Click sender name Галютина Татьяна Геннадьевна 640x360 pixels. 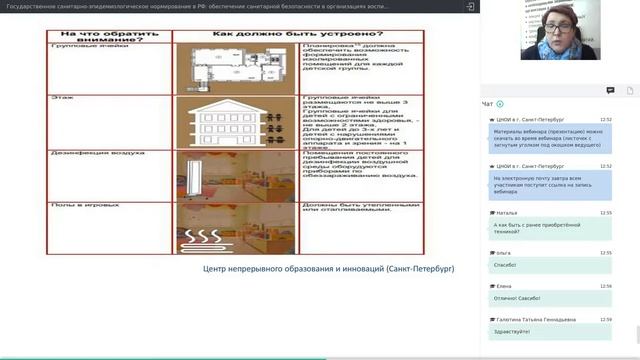click(x=536, y=320)
